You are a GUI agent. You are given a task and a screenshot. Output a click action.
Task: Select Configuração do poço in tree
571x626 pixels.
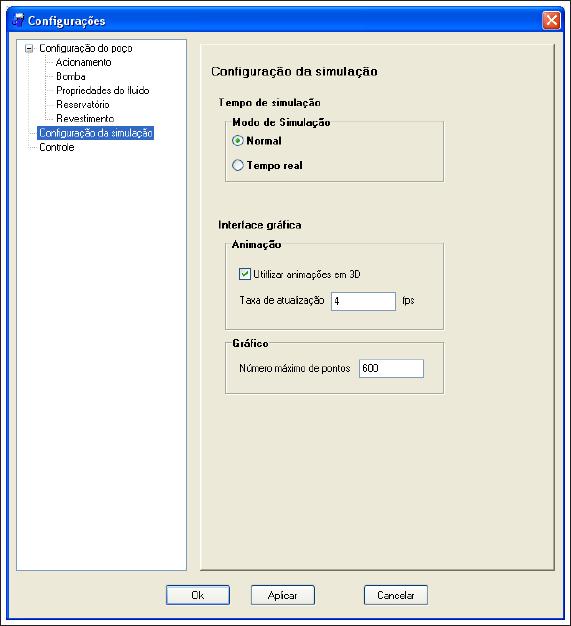pos(85,48)
